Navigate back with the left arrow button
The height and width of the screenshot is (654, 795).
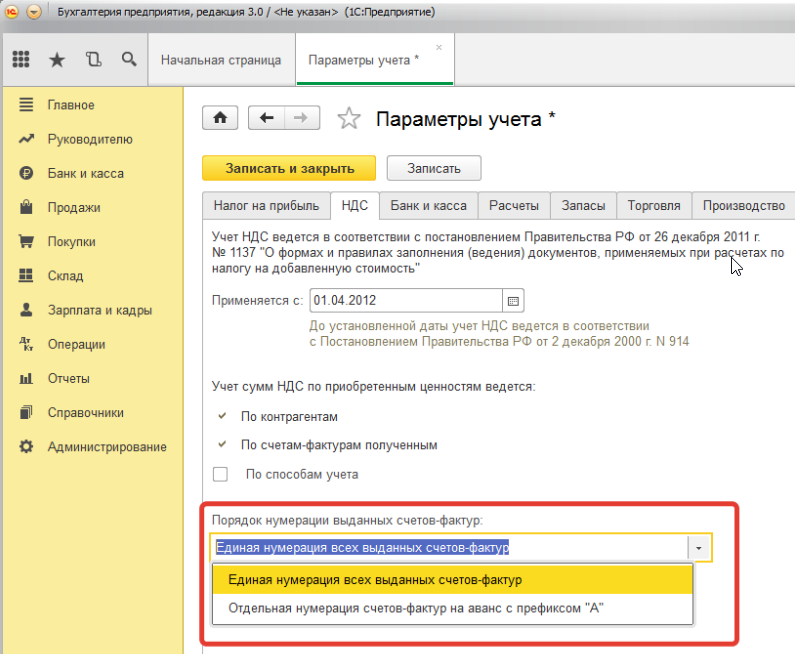click(266, 118)
